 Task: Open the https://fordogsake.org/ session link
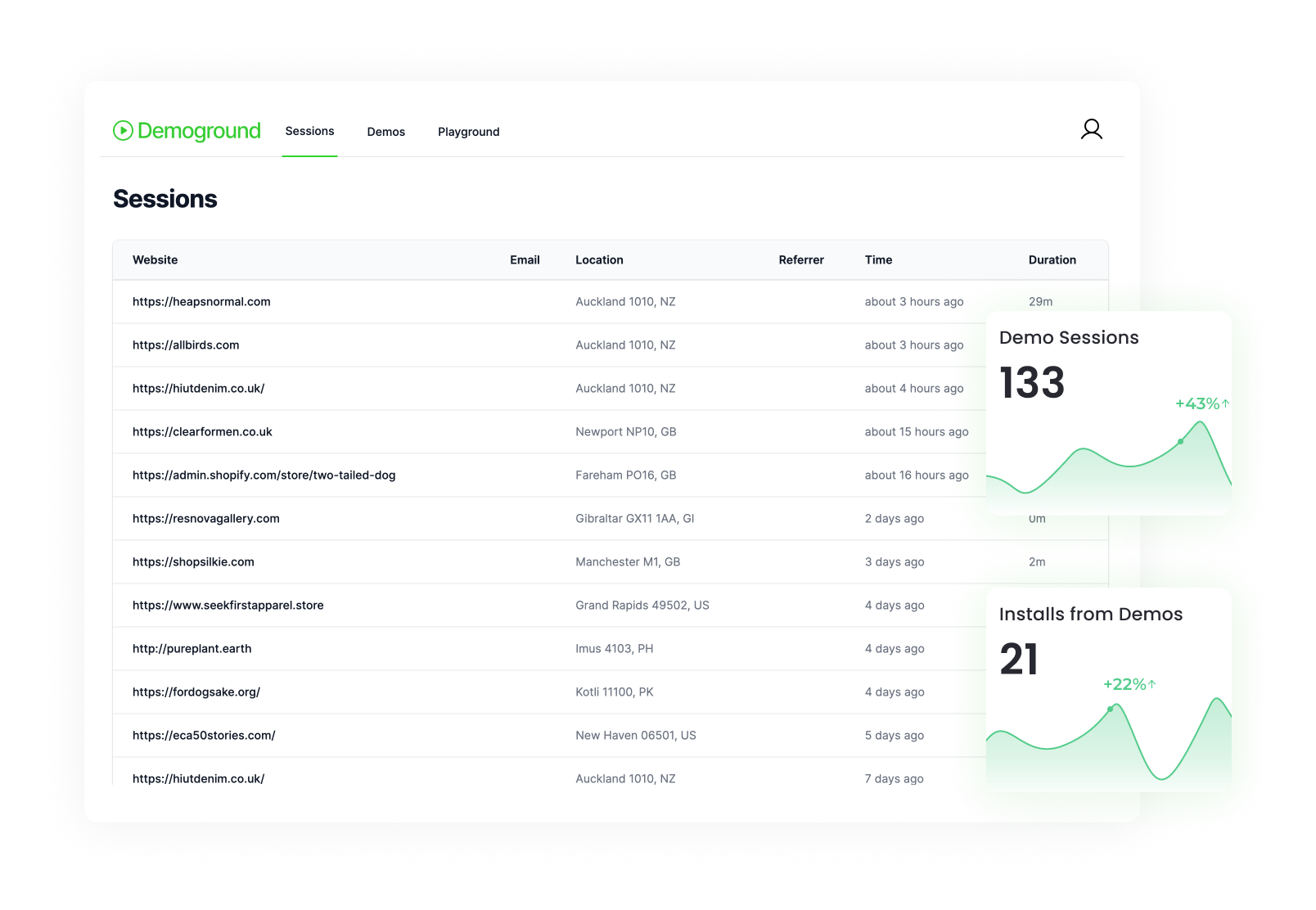click(196, 692)
